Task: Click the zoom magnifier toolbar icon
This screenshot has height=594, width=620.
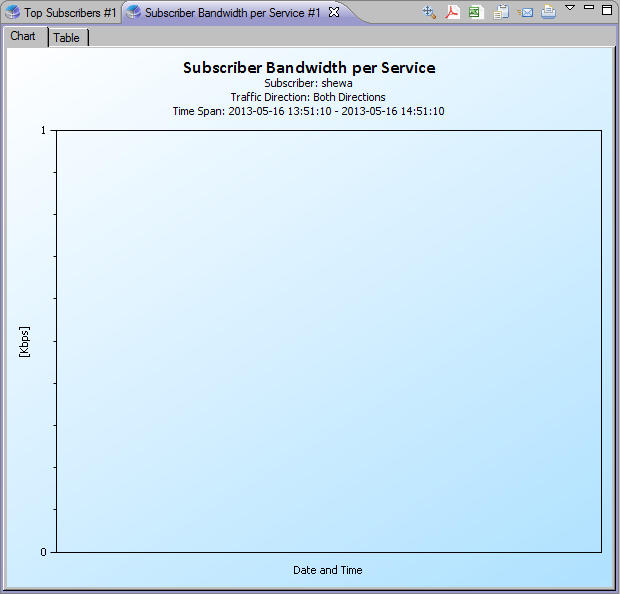Action: point(429,12)
